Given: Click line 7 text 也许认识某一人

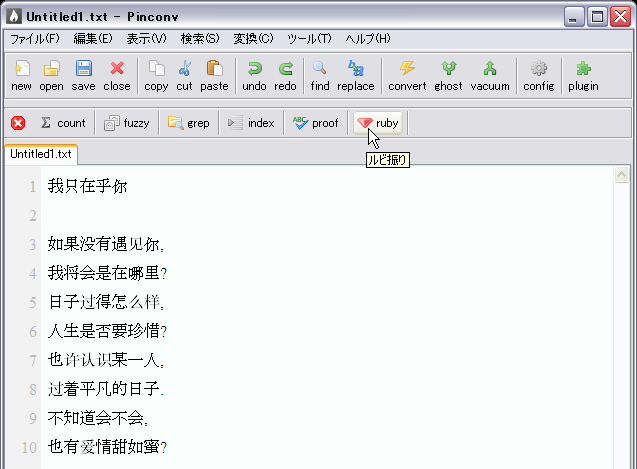Looking at the screenshot, I should [x=106, y=360].
